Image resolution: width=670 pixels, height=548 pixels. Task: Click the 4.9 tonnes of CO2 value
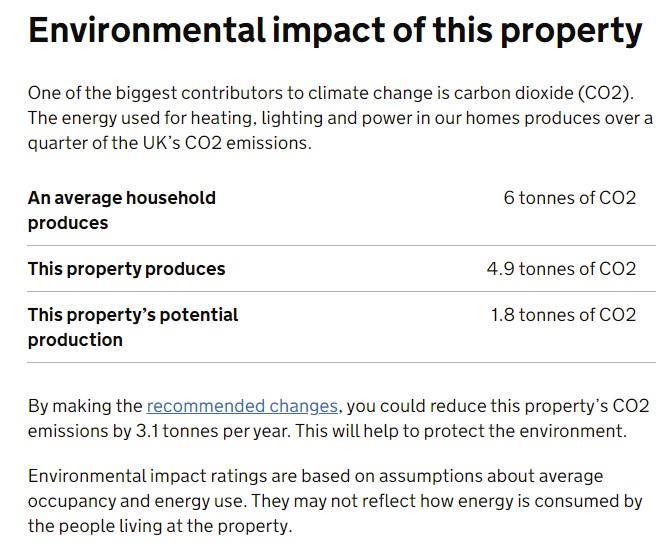pyautogui.click(x=561, y=269)
